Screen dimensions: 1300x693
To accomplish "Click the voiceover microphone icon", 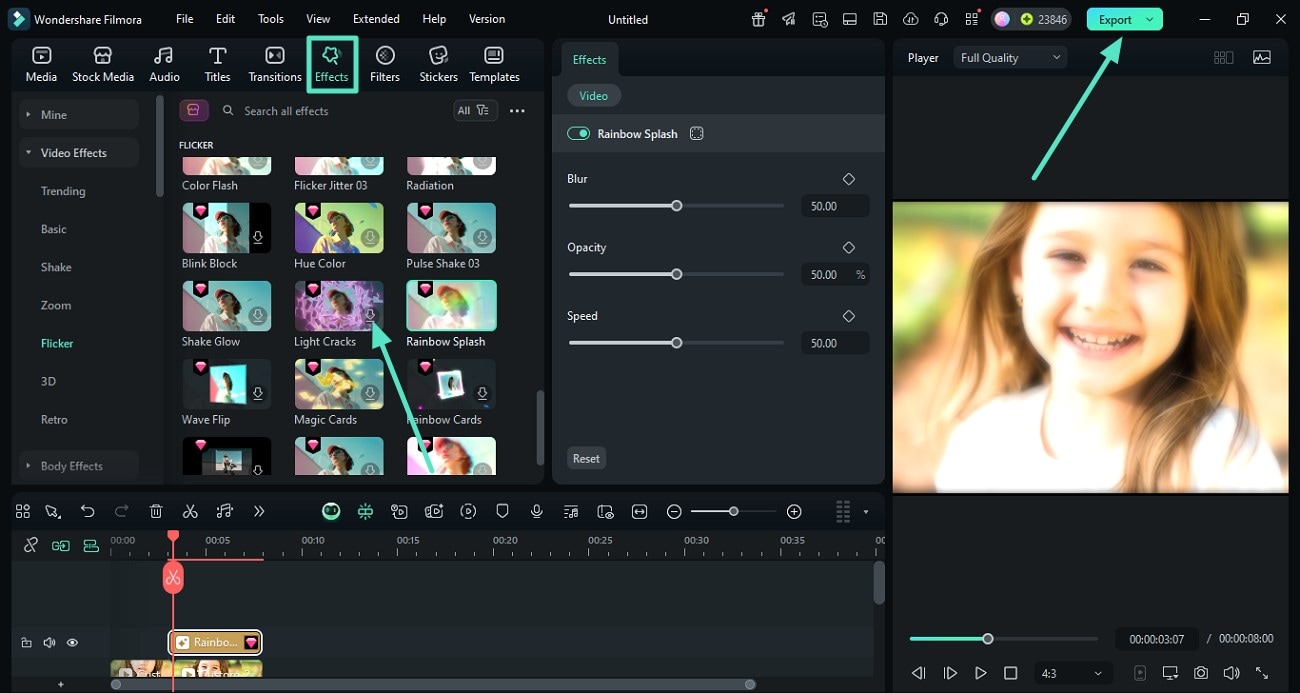I will point(537,511).
